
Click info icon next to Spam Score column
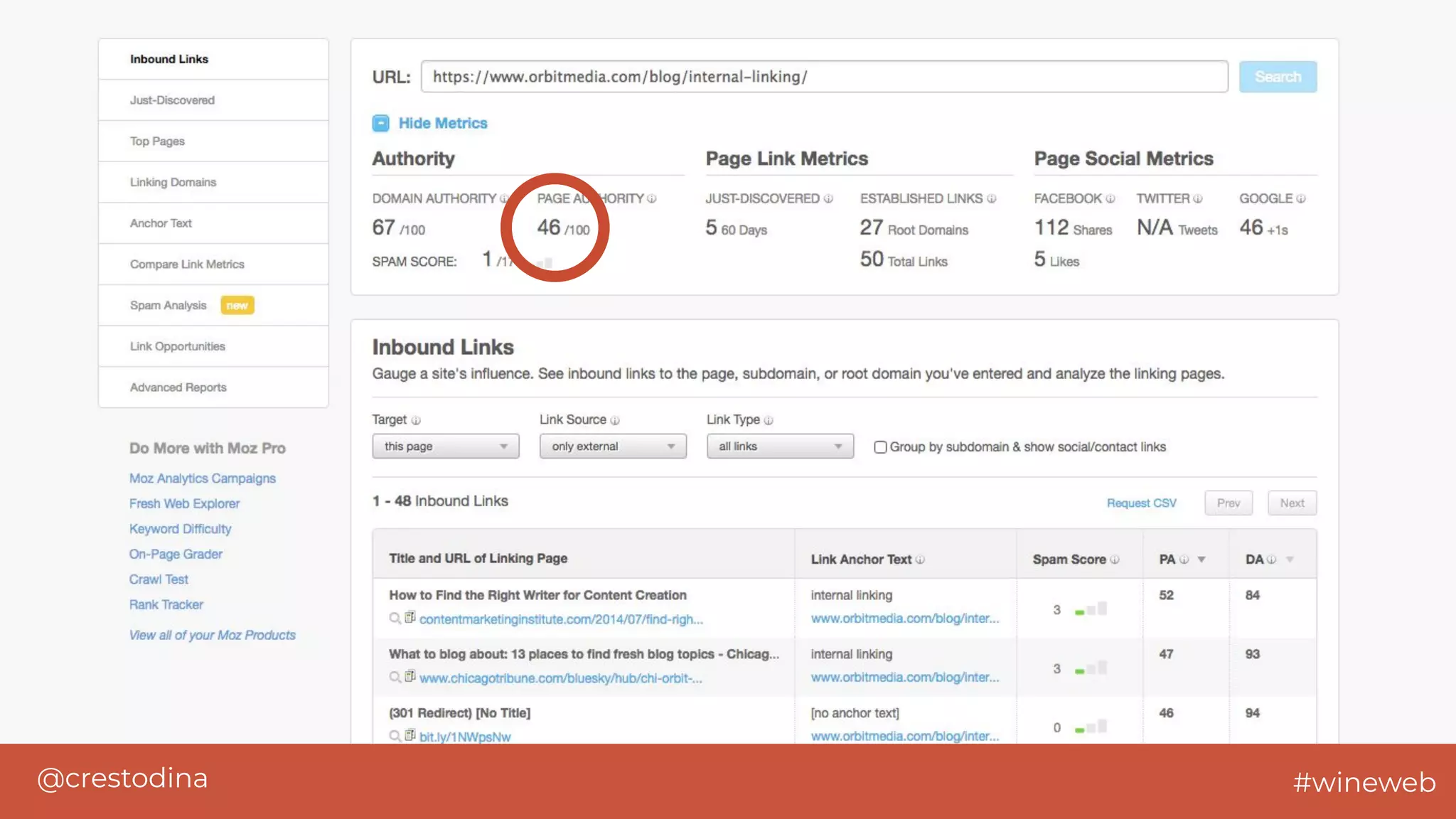tap(1115, 560)
